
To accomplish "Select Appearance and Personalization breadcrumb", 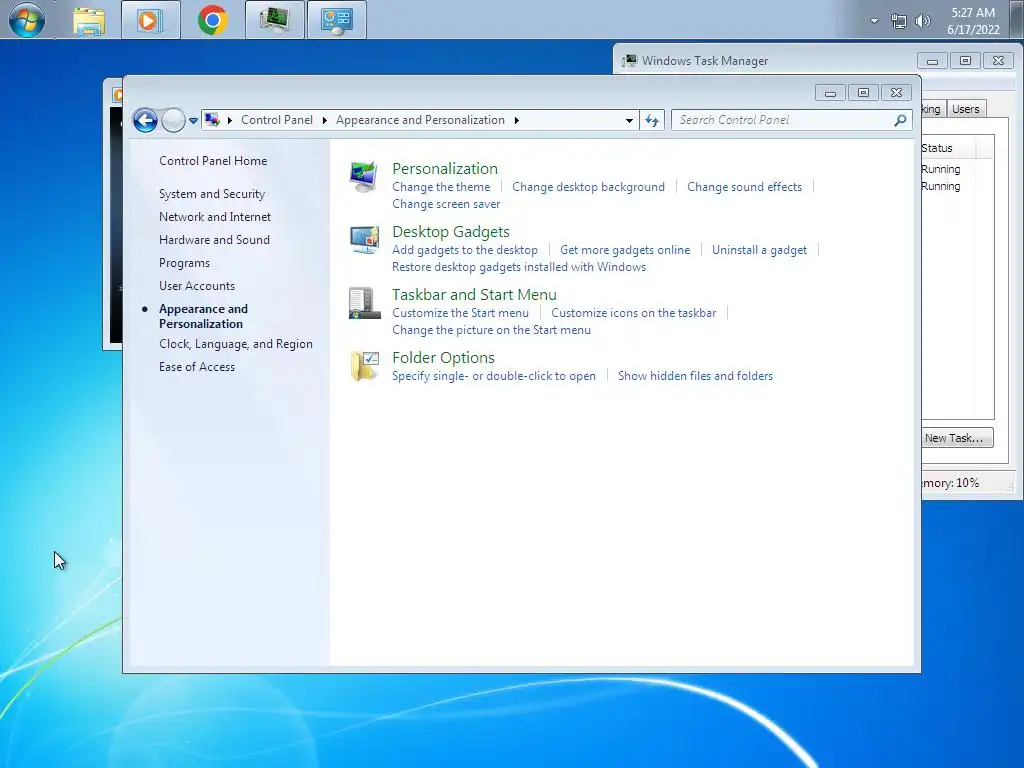I will pyautogui.click(x=420, y=120).
